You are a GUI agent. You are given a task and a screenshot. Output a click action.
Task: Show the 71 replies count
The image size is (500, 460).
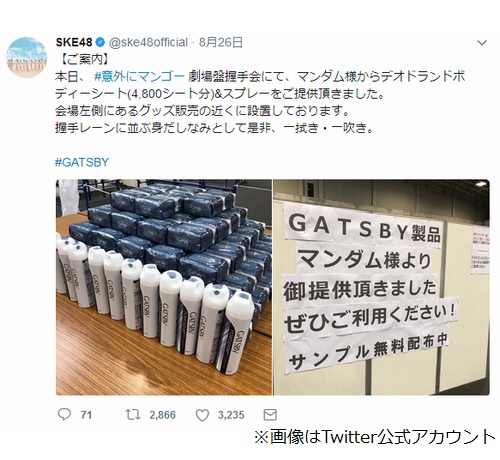click(86, 415)
